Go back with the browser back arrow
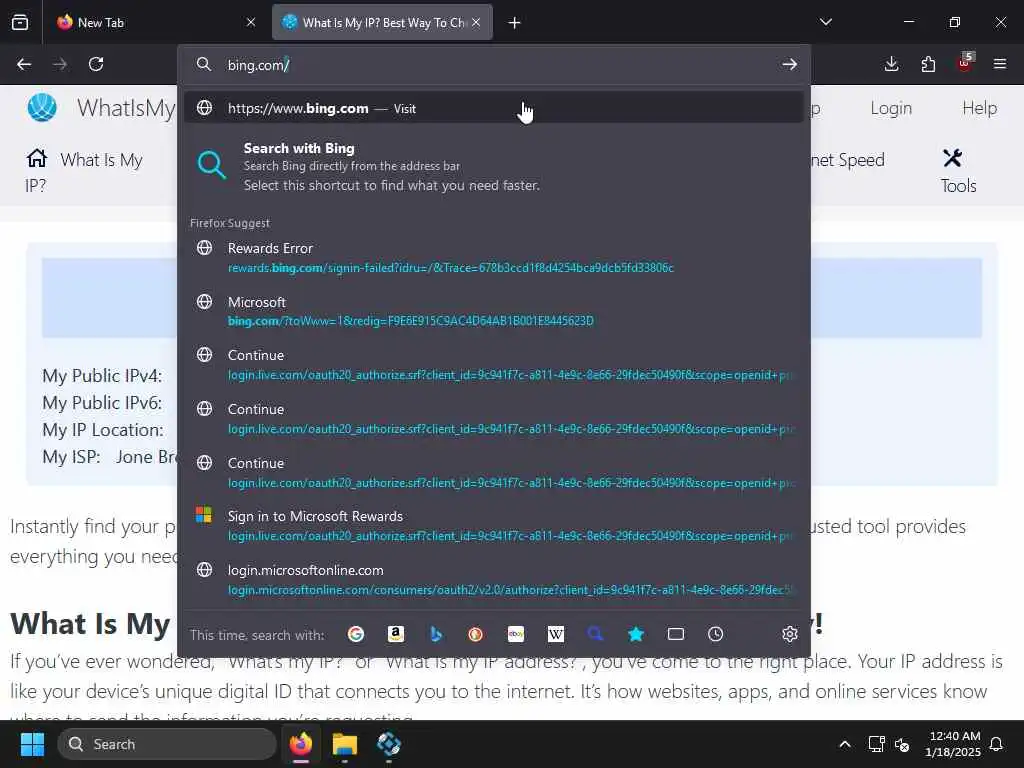The image size is (1024, 768). point(24,64)
